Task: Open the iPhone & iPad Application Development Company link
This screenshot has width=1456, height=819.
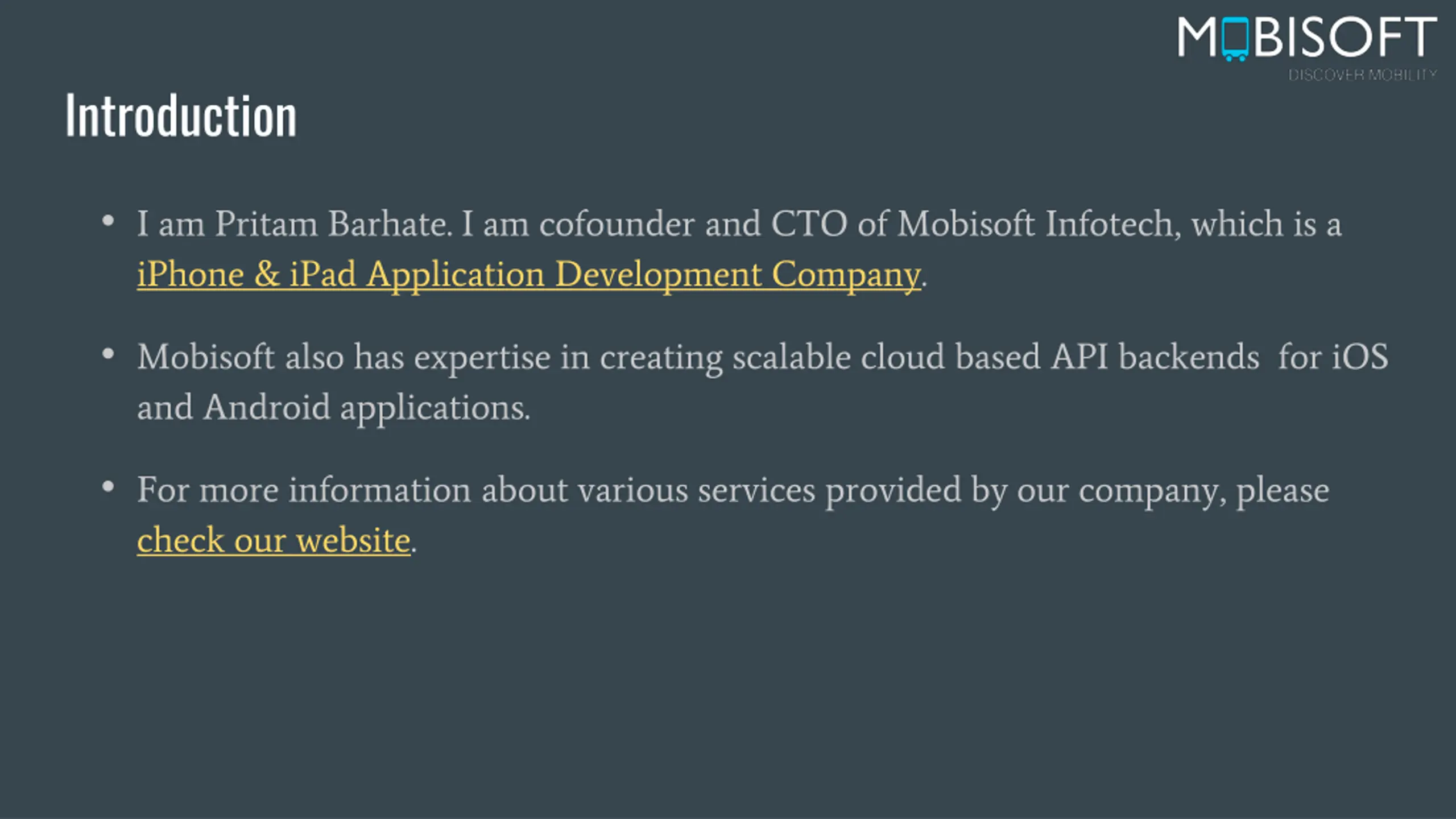Action: [x=528, y=275]
